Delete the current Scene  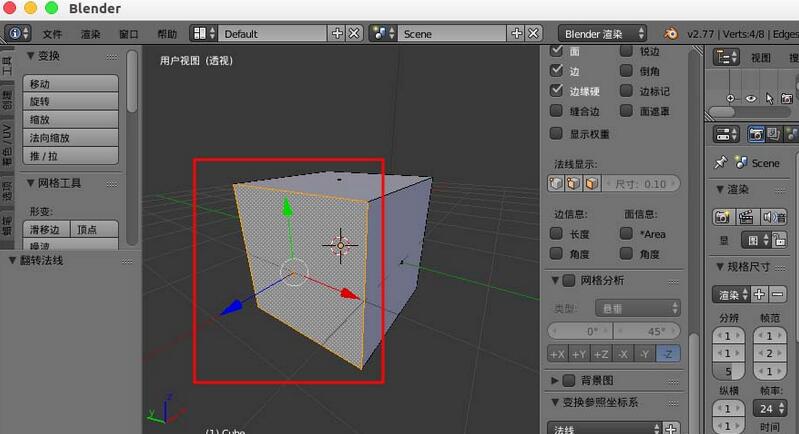click(533, 34)
